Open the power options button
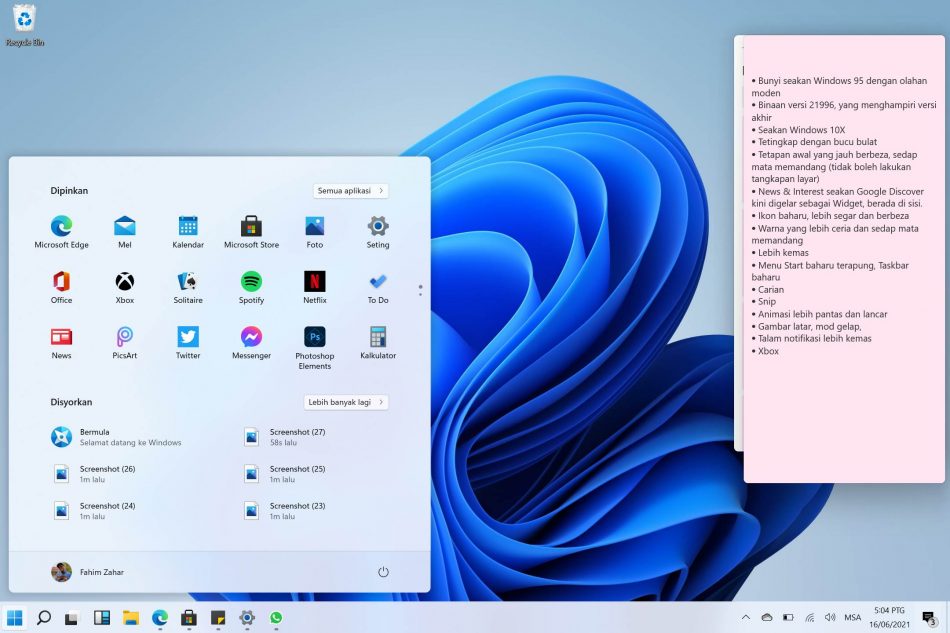The image size is (950, 633). point(383,572)
